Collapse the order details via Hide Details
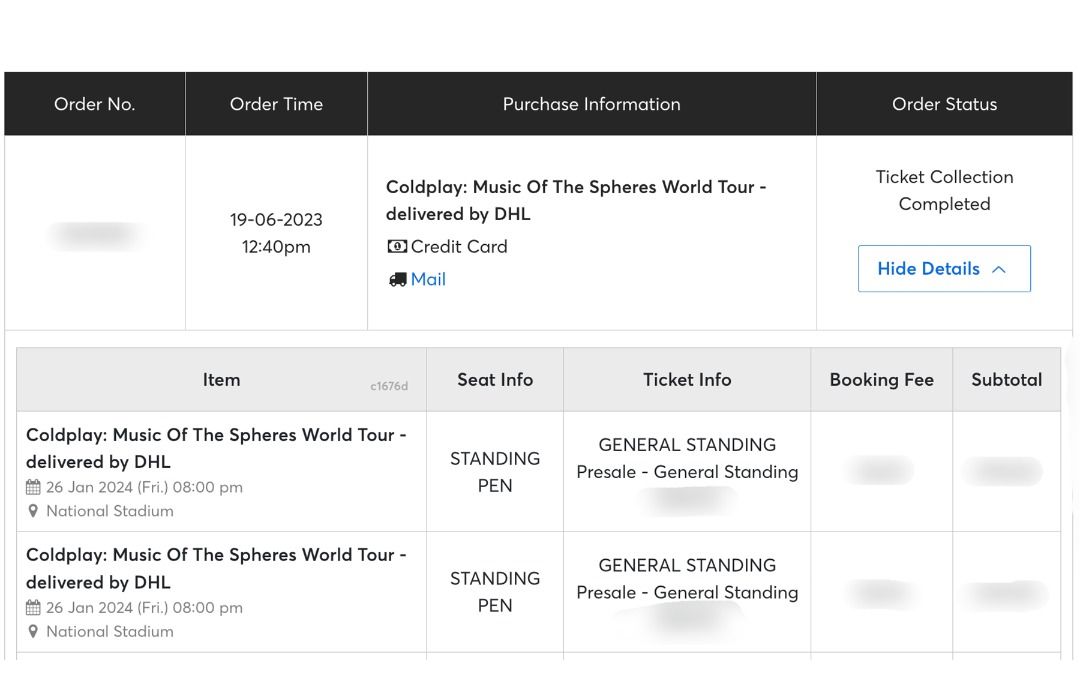Screen dimensions: 1080x674 point(943,268)
